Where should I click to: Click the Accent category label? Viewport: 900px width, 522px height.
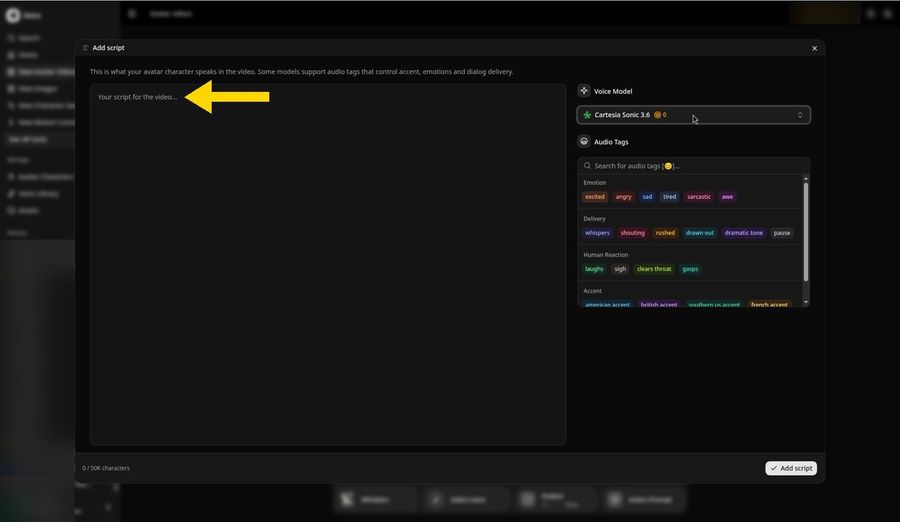592,291
